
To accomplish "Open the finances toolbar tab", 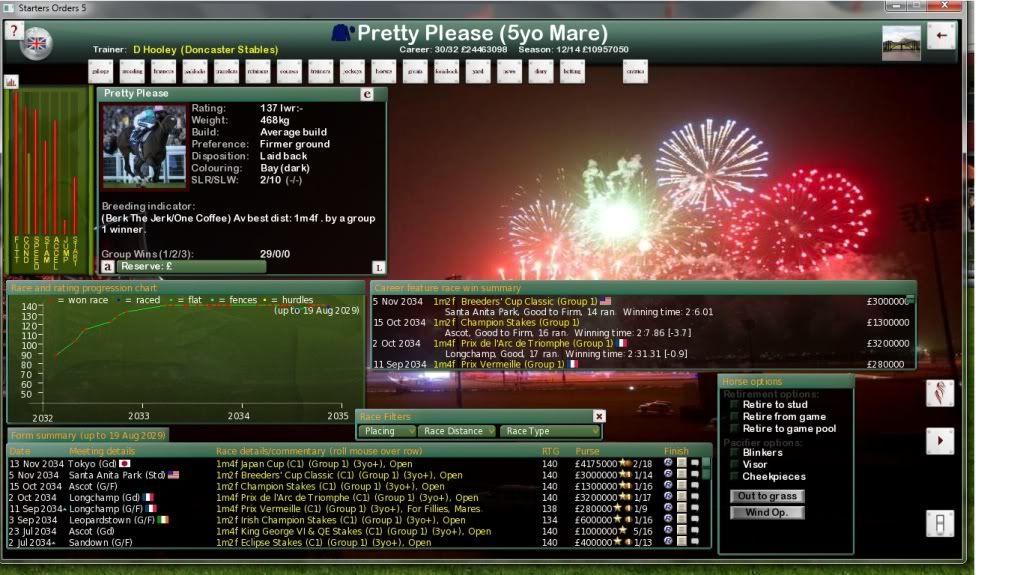I will tap(163, 71).
